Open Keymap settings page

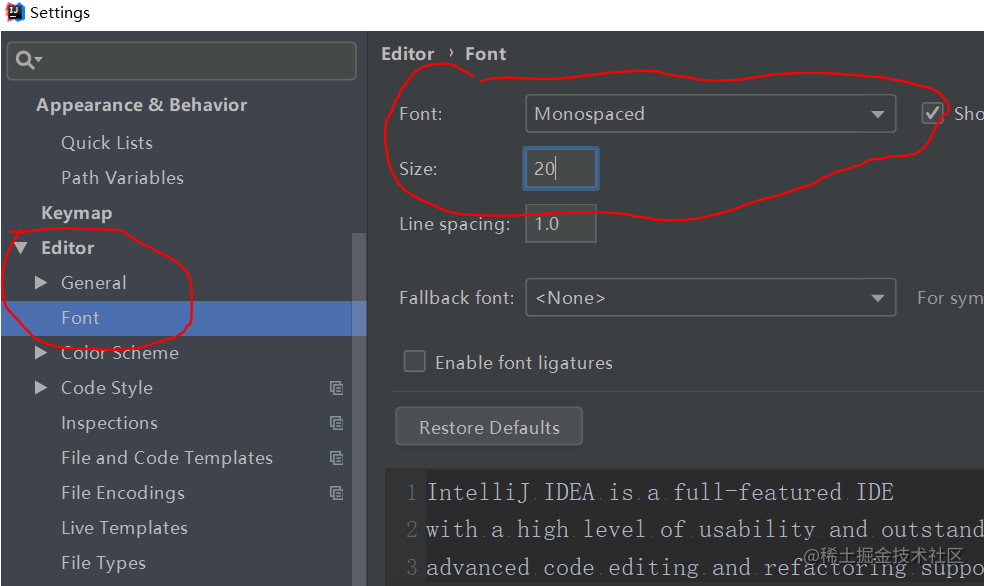(x=77, y=213)
